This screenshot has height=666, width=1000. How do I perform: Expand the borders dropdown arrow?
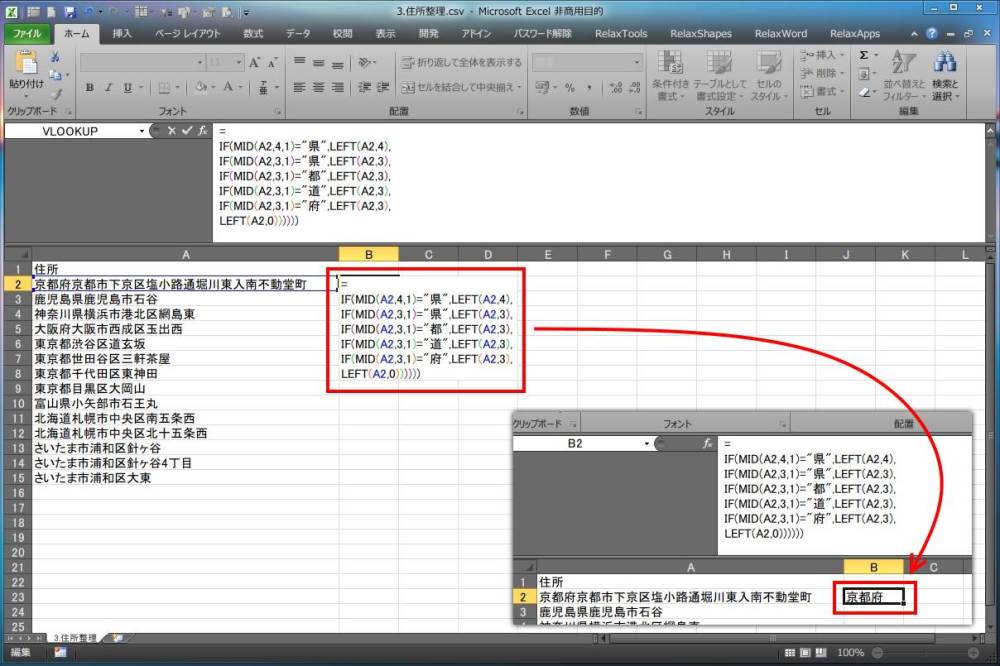coord(178,87)
